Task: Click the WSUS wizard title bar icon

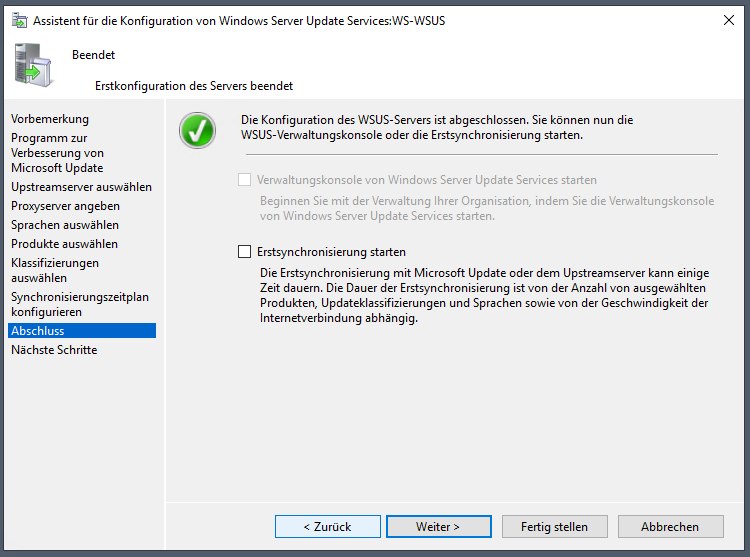Action: pyautogui.click(x=20, y=21)
